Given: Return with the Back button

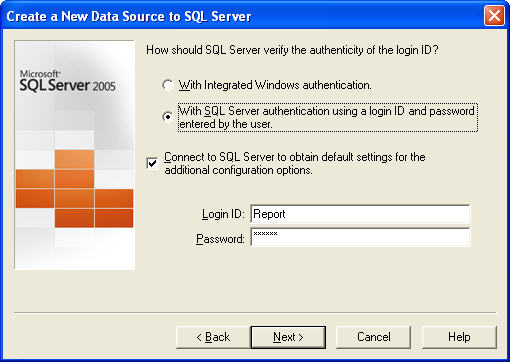Looking at the screenshot, I should pos(213,337).
